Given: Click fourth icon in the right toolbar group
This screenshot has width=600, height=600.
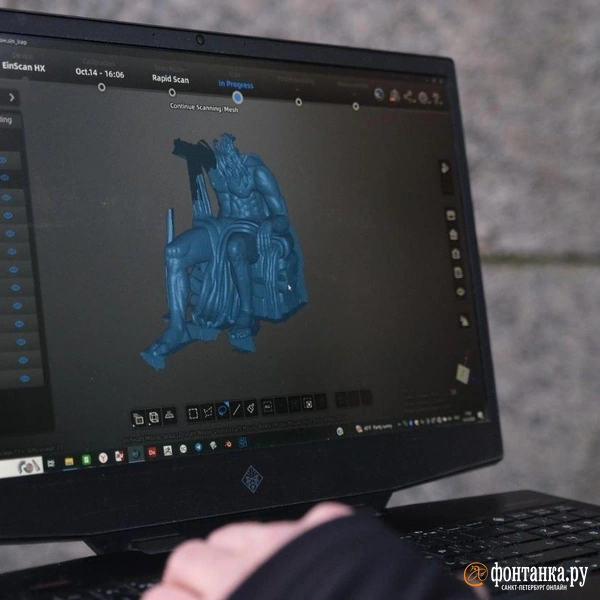Looking at the screenshot, I should pos(458,272).
